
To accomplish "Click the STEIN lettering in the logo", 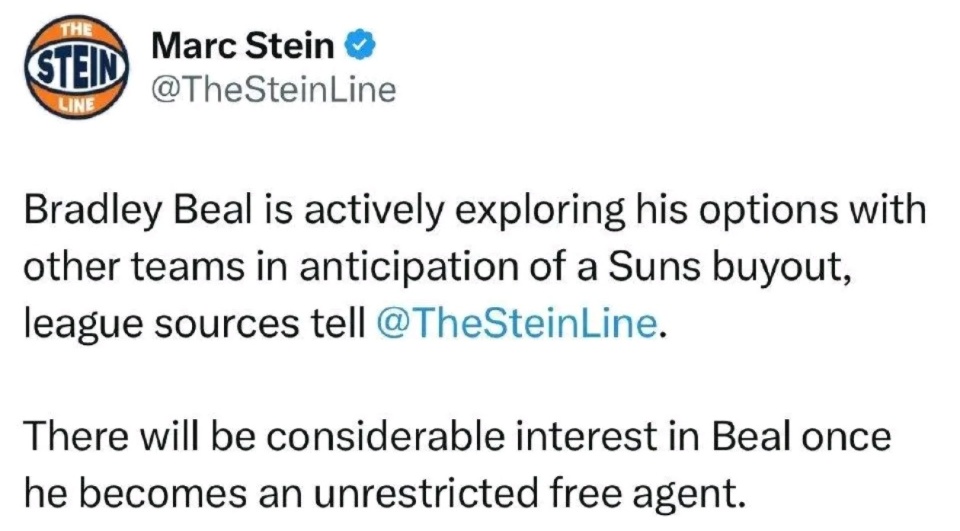I will point(77,66).
